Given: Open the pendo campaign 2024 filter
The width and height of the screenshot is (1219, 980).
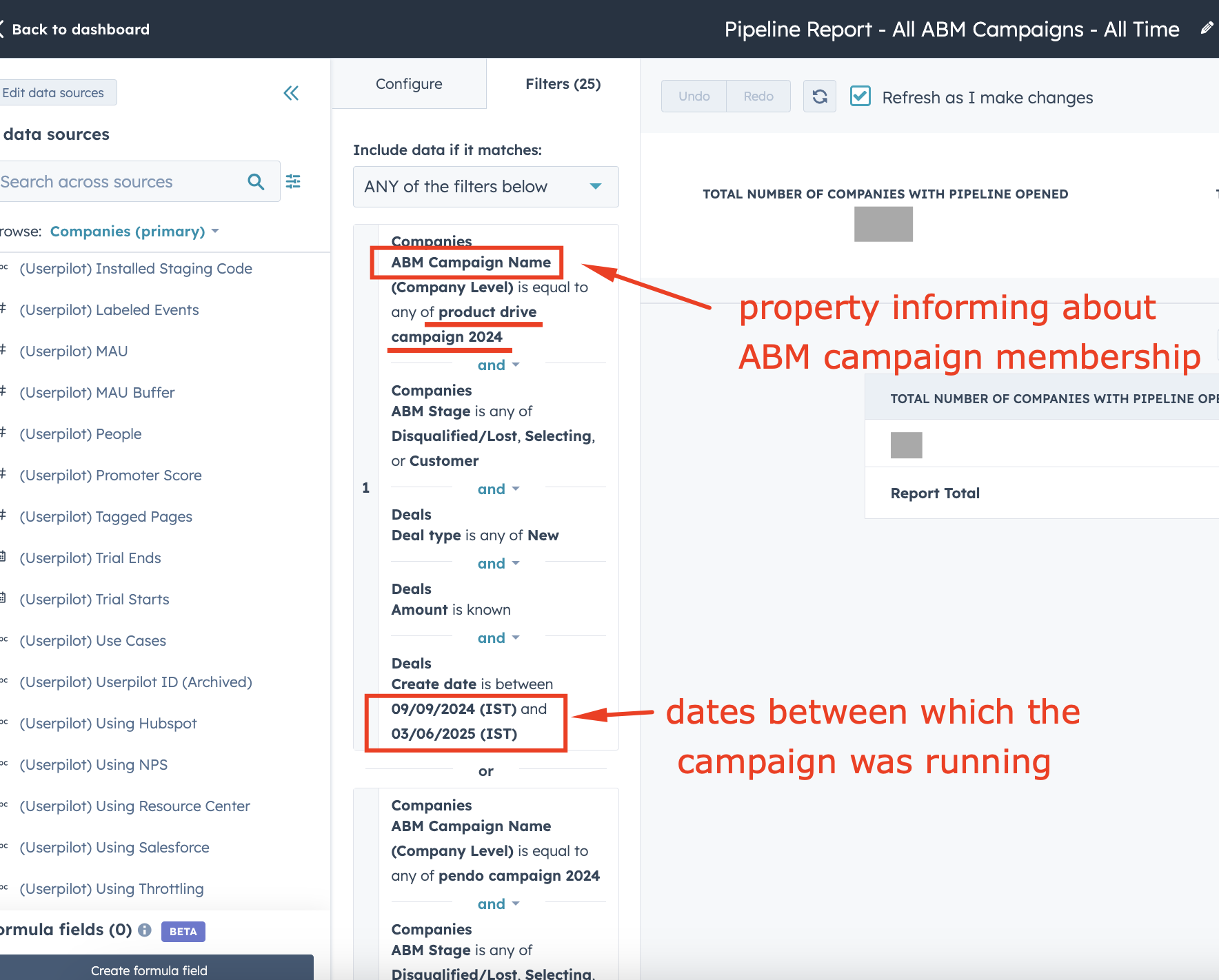Looking at the screenshot, I should tap(496, 841).
